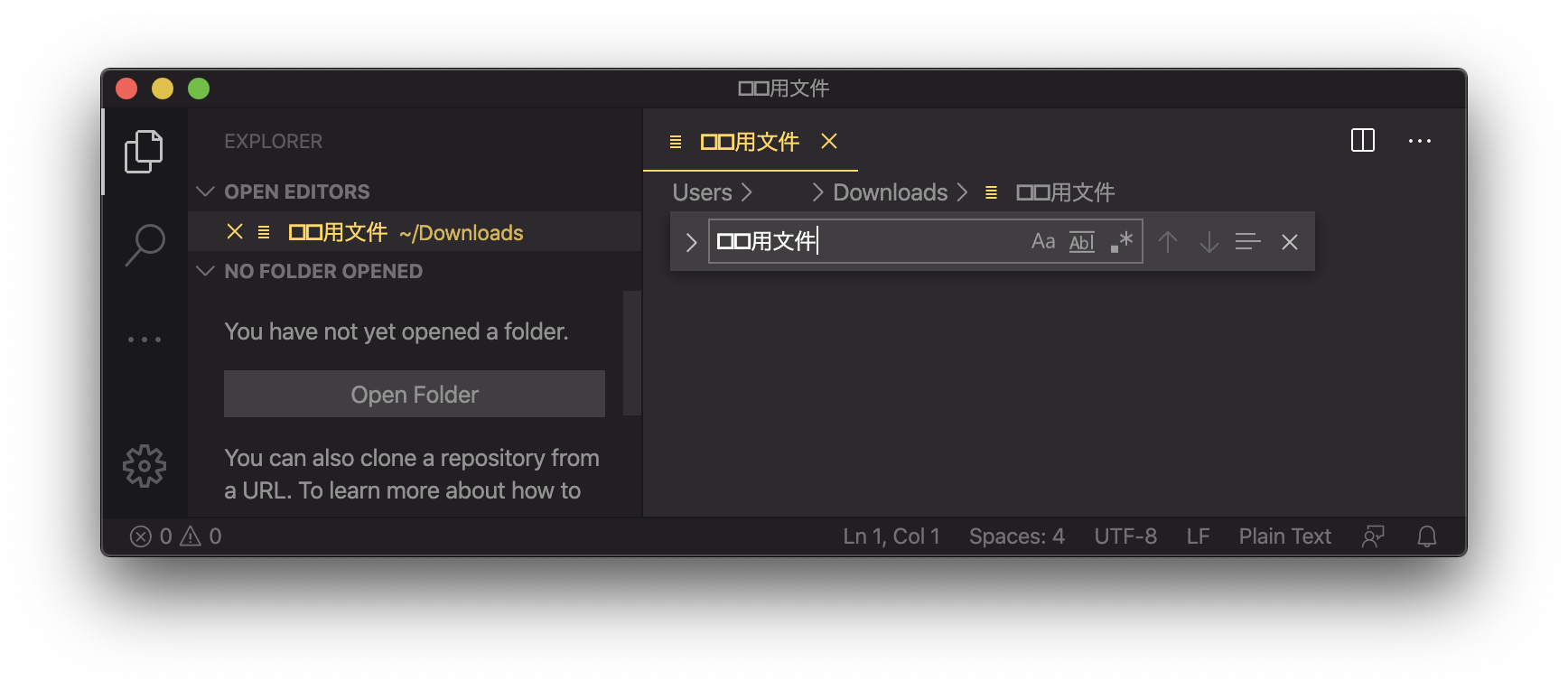Screen dimensions: 1568x690
Task: Collapse the No Folder Opened section
Action: pos(205,271)
